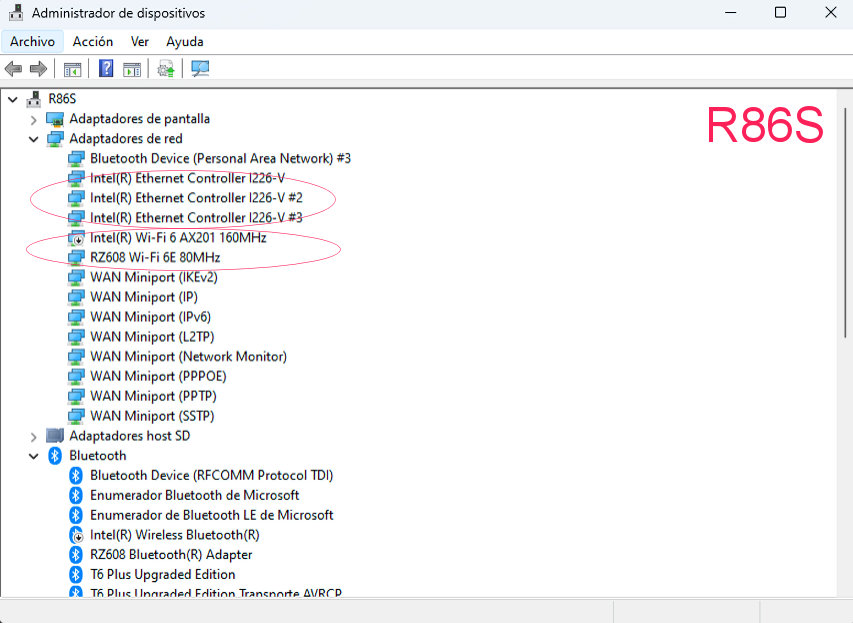Image resolution: width=853 pixels, height=623 pixels.
Task: Click the Bluetooth category icon
Action: point(55,456)
